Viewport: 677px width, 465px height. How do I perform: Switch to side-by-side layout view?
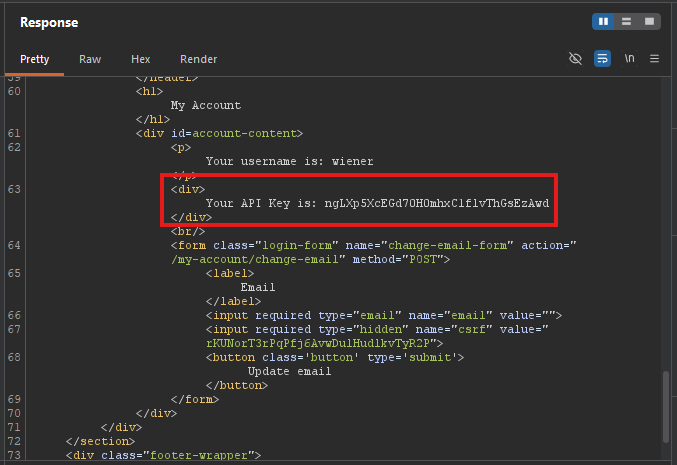pos(603,22)
